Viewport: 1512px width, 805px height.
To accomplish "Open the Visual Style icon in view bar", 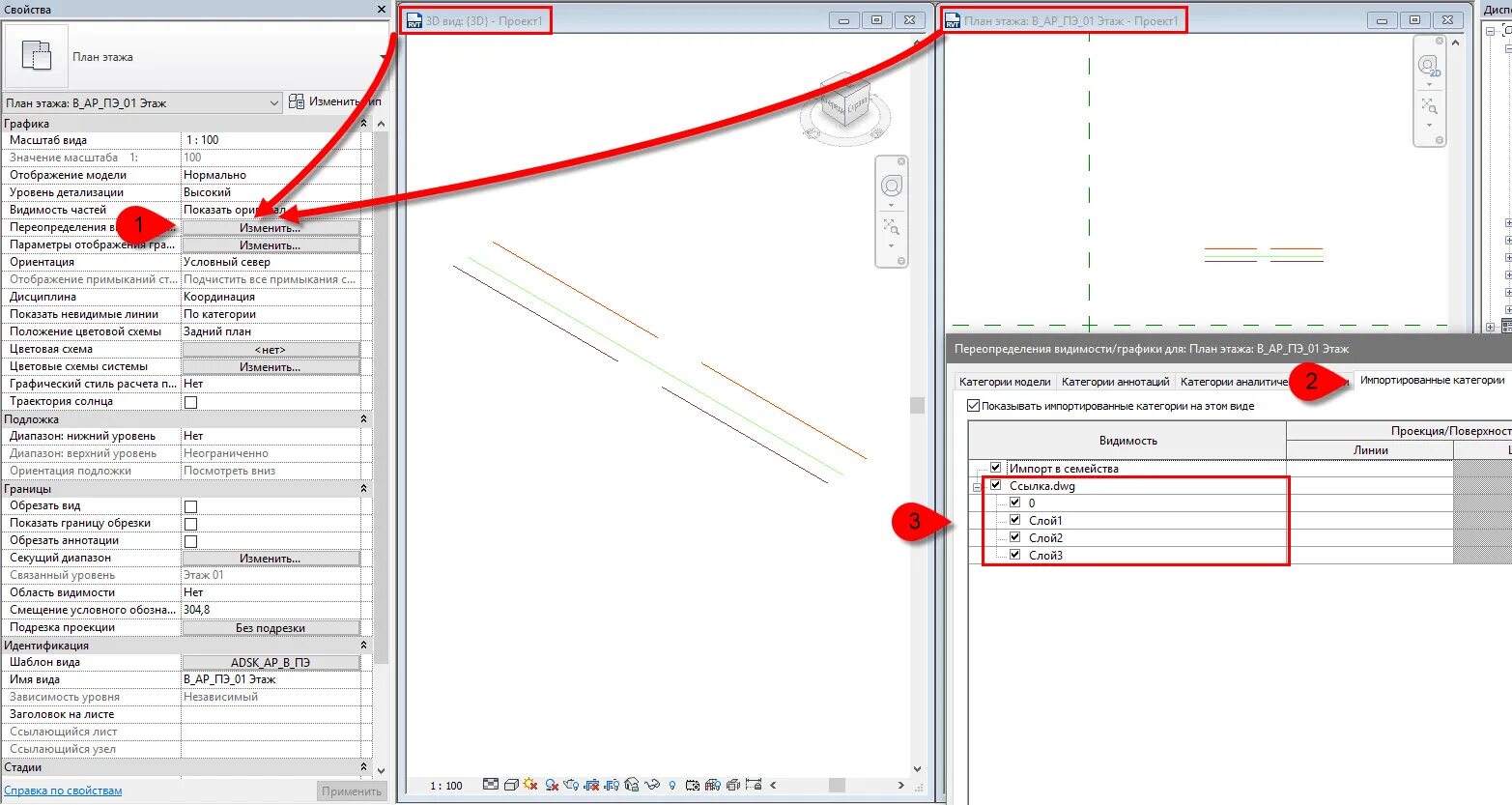I will [511, 785].
